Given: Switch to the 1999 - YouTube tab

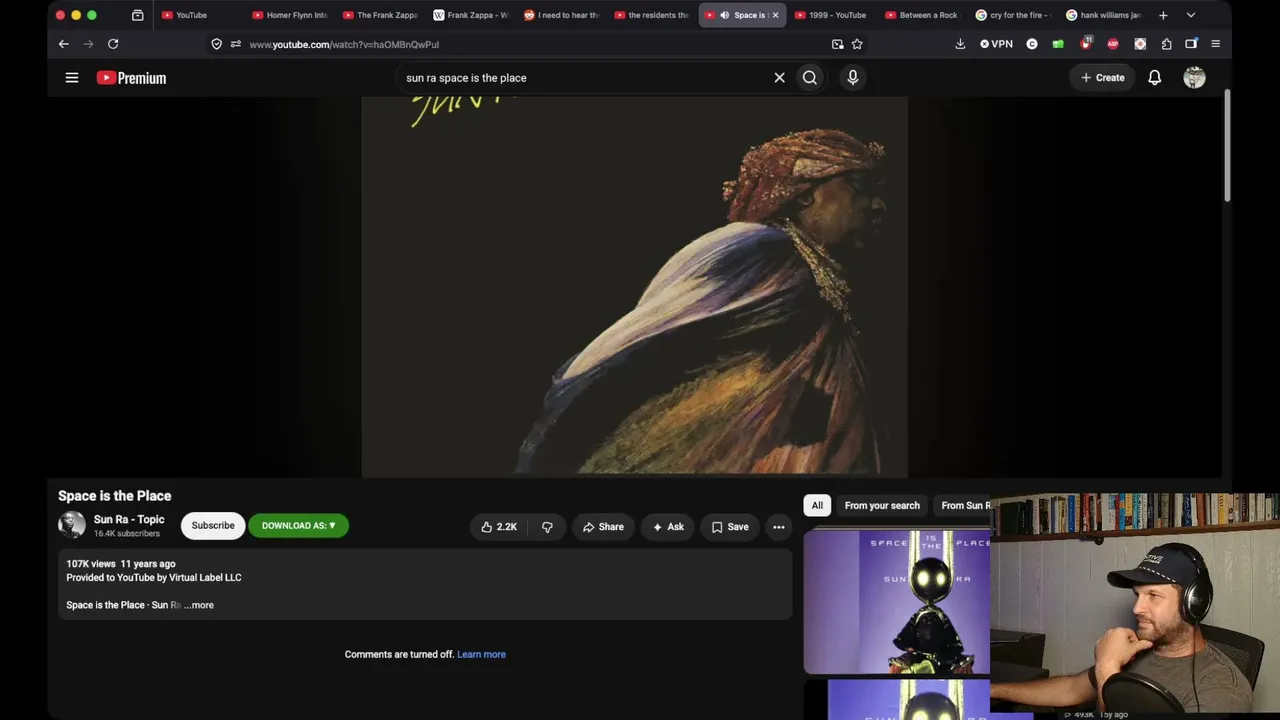Looking at the screenshot, I should click(x=831, y=15).
